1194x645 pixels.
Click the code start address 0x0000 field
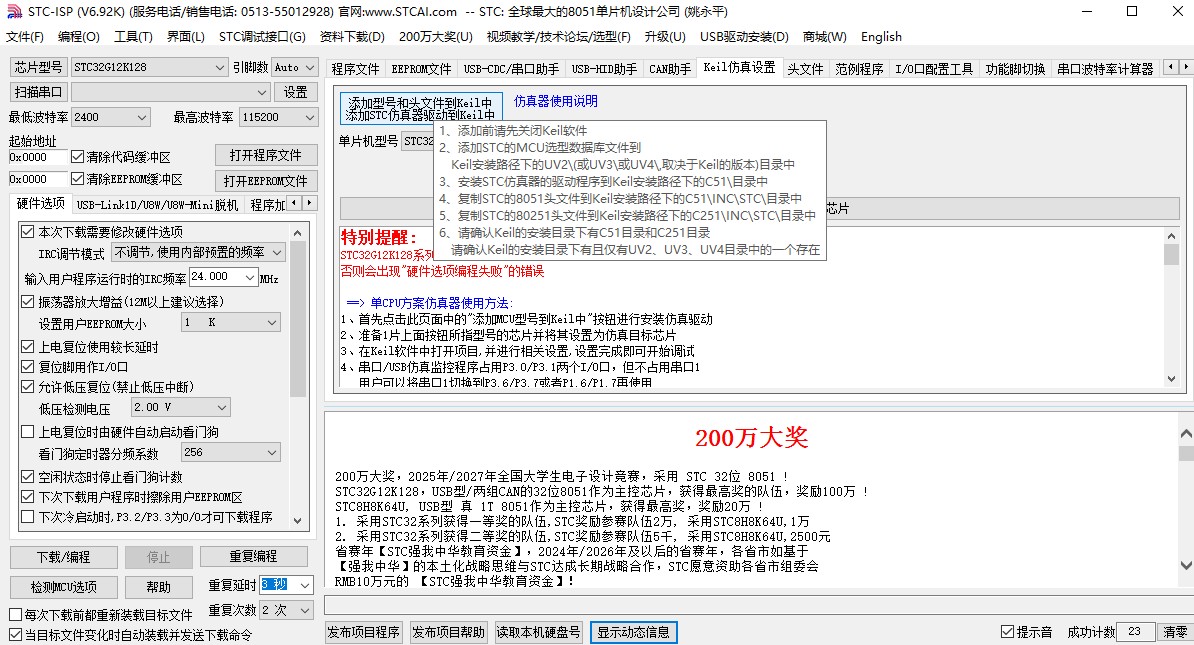38,157
